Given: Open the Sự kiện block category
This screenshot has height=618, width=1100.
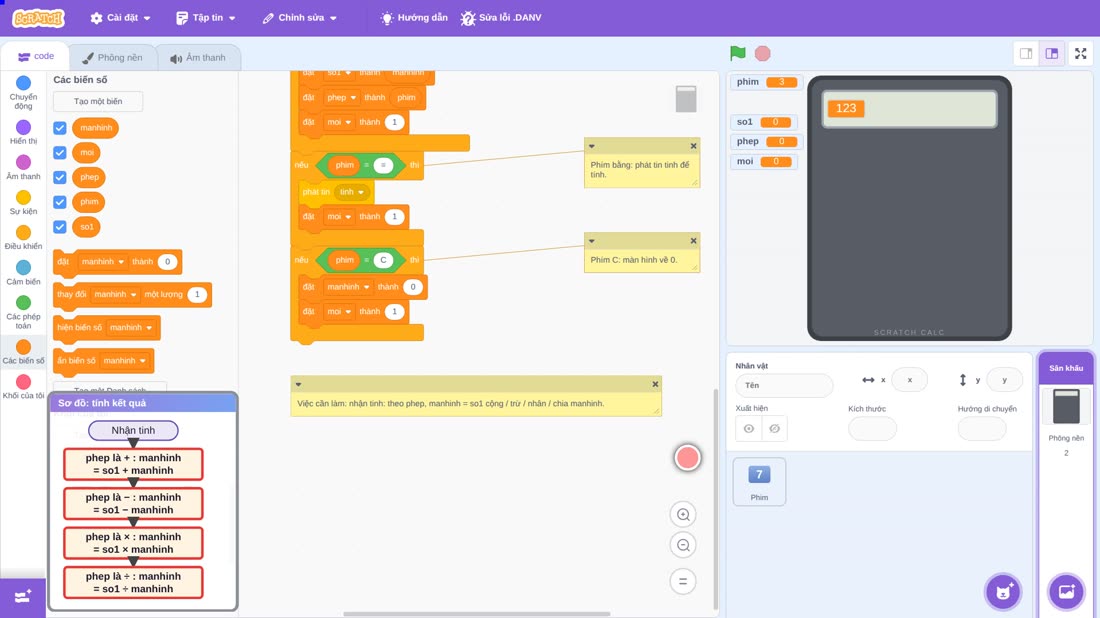Looking at the screenshot, I should click(x=23, y=202).
